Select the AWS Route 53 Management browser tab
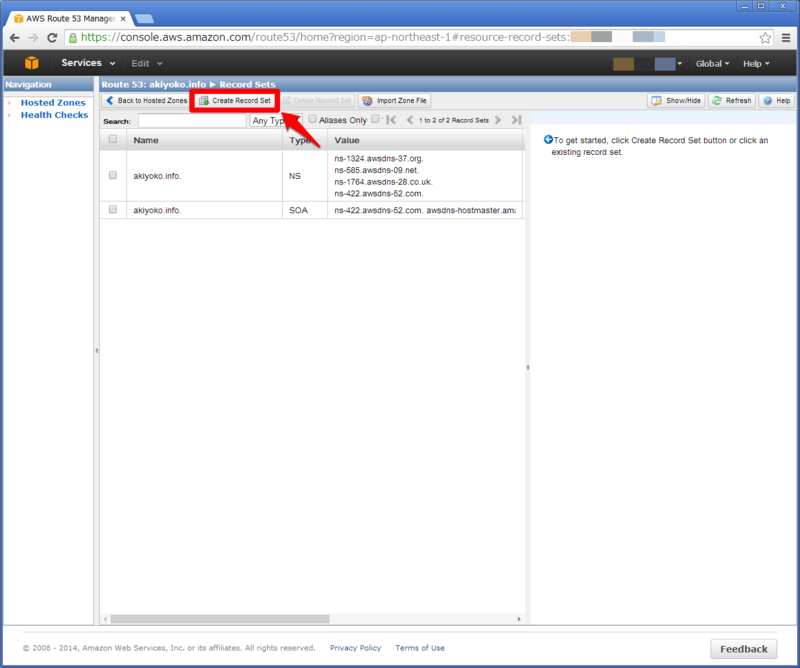This screenshot has width=800, height=668. [70, 18]
